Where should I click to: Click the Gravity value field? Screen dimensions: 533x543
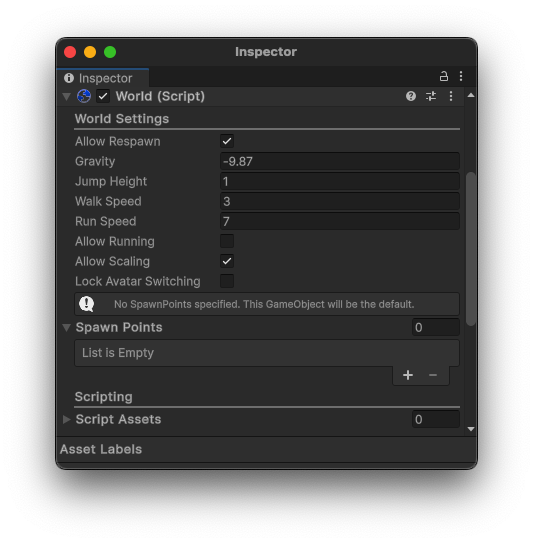pos(340,161)
